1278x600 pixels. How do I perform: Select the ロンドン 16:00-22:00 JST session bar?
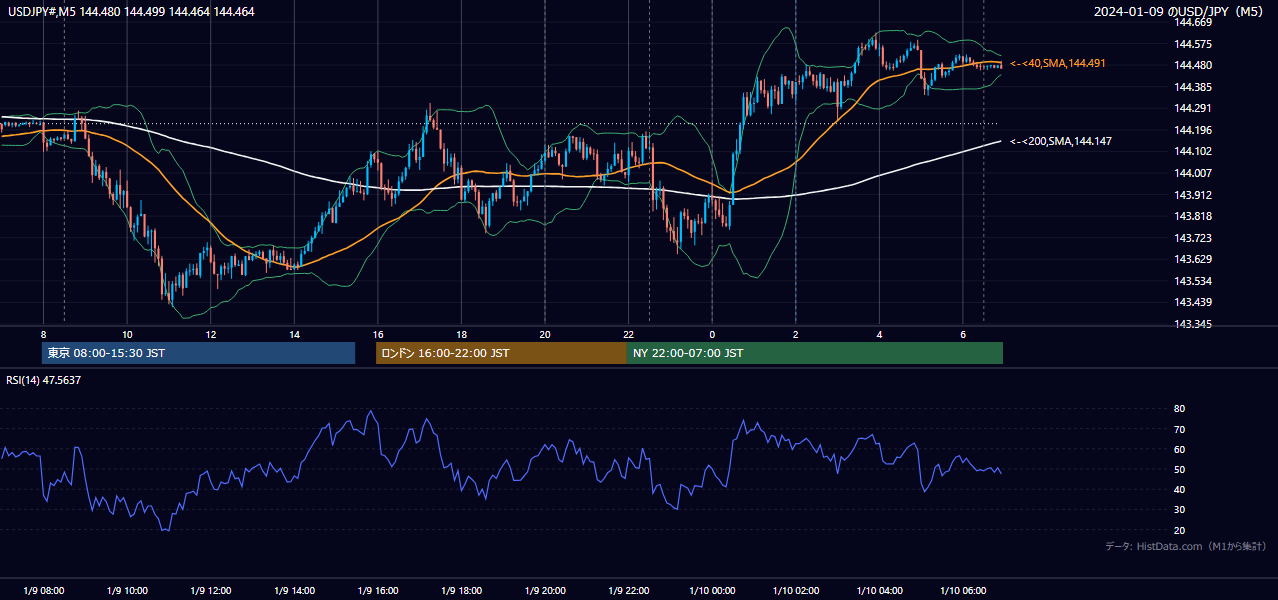501,353
